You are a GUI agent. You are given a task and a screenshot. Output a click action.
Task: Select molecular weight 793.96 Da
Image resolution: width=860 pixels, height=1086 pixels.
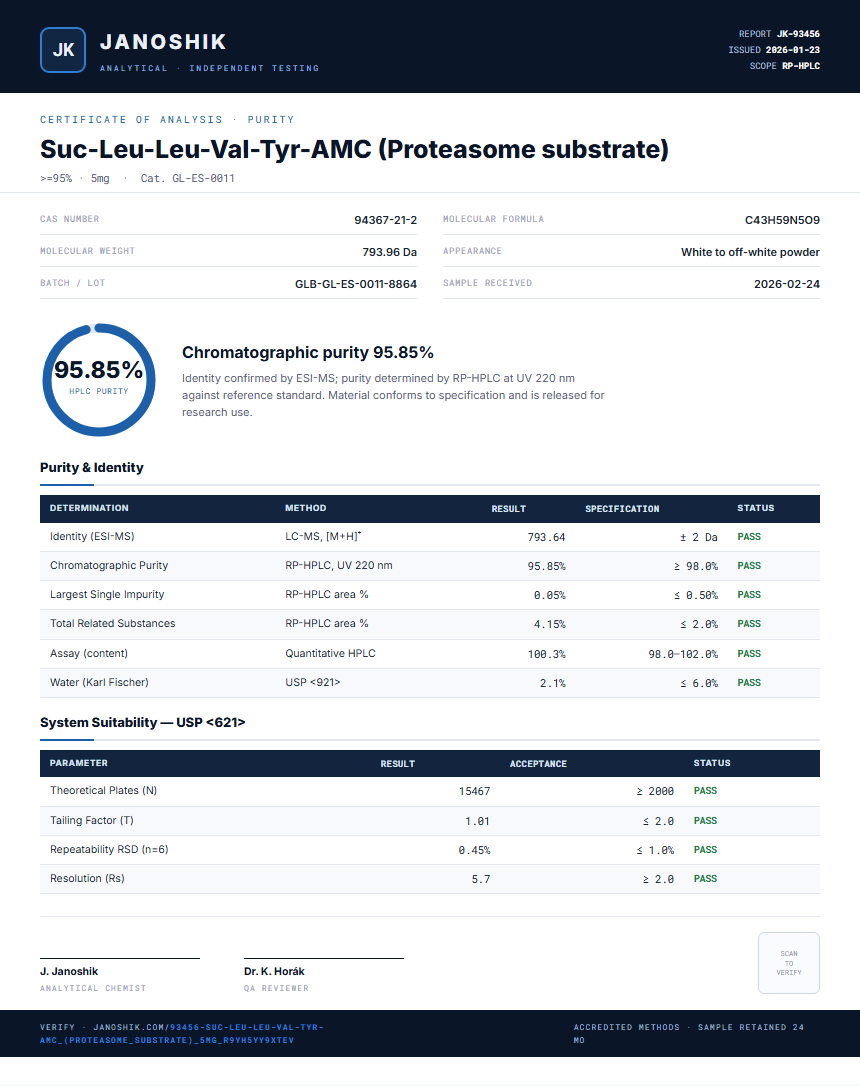pos(390,252)
